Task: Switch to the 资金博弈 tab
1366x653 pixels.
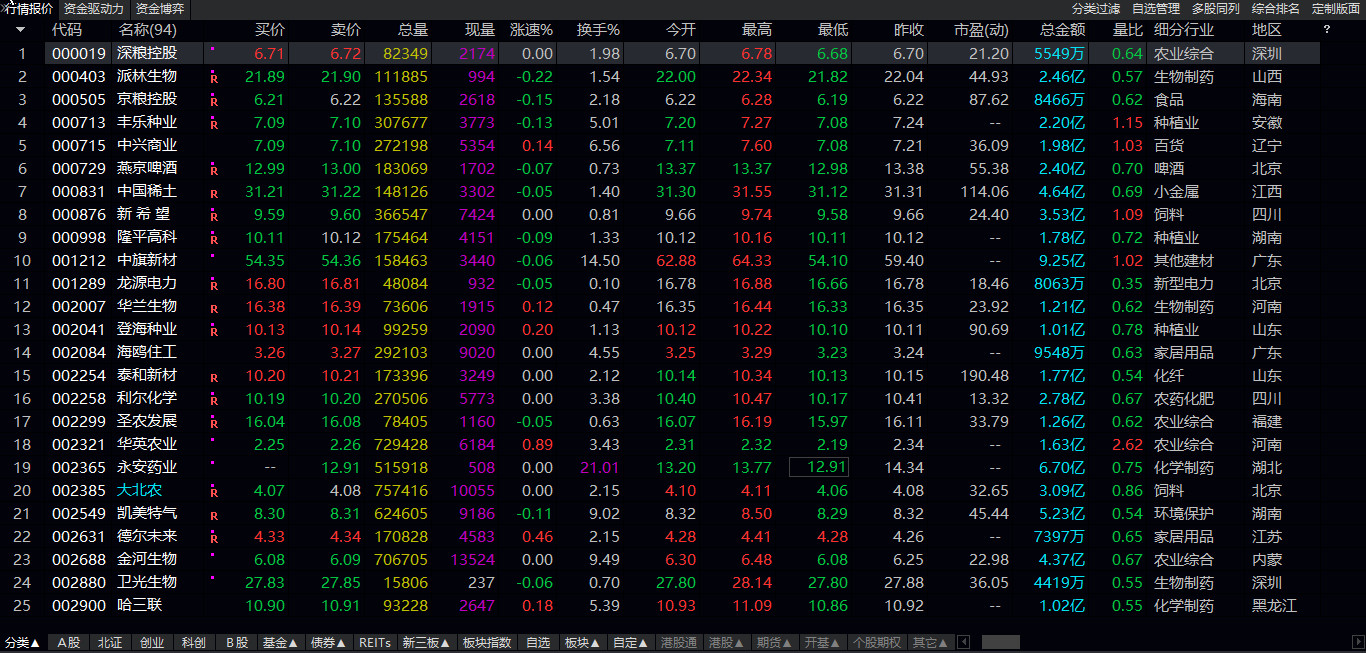Action: (x=159, y=9)
